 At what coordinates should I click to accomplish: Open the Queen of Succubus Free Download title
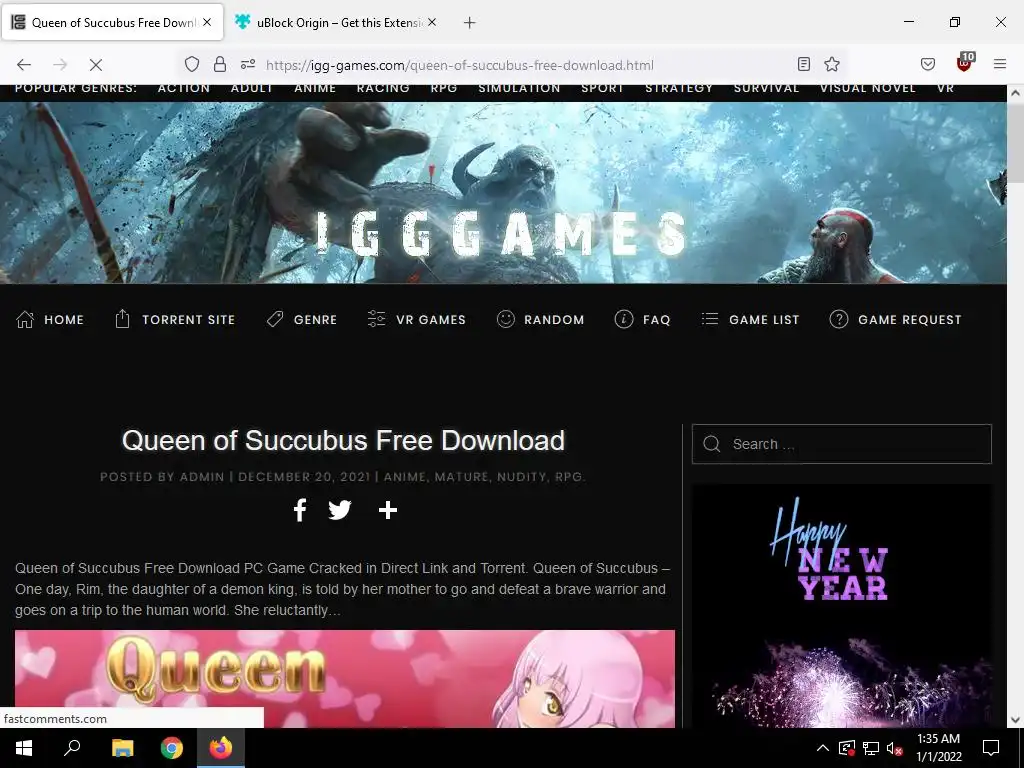[343, 440]
